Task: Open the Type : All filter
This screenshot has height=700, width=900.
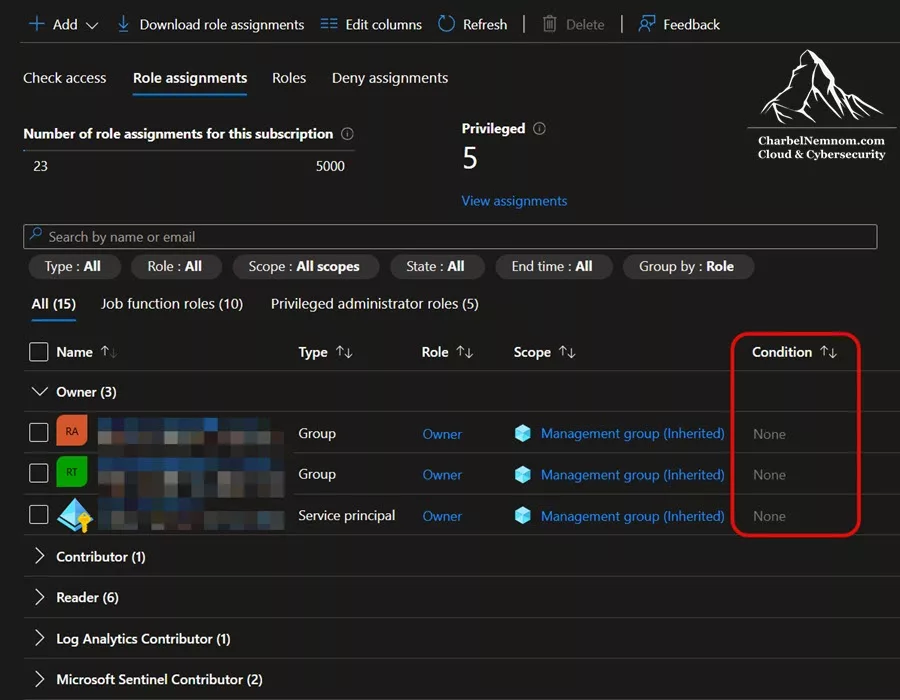Action: pos(73,267)
